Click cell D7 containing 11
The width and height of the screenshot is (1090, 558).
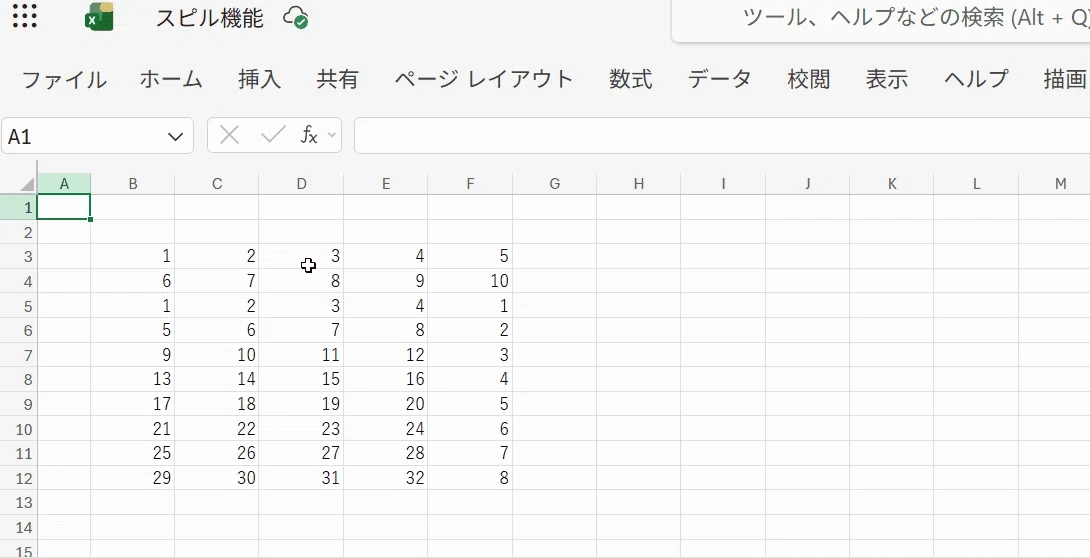point(301,355)
